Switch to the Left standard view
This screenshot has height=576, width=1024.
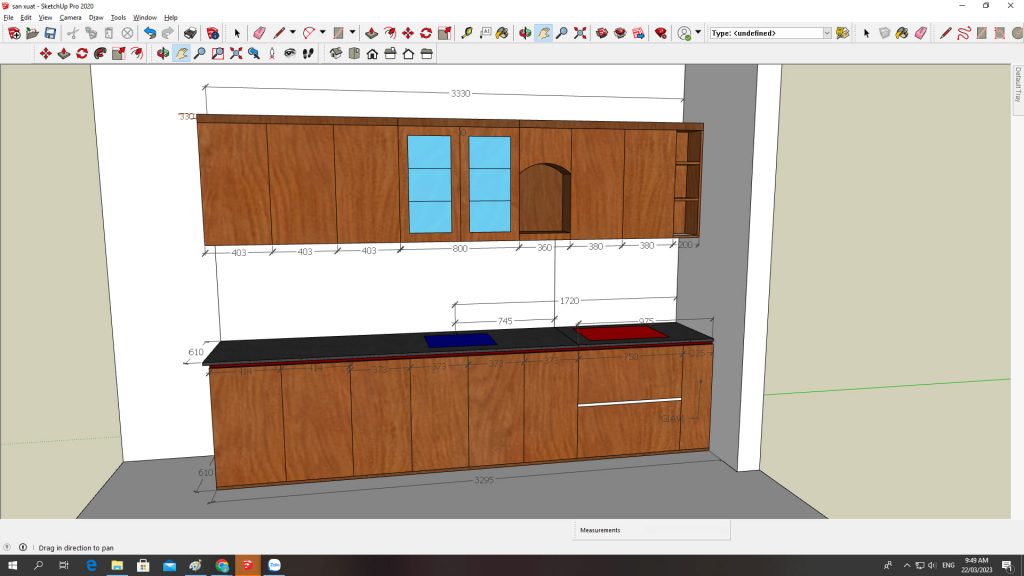click(x=426, y=54)
